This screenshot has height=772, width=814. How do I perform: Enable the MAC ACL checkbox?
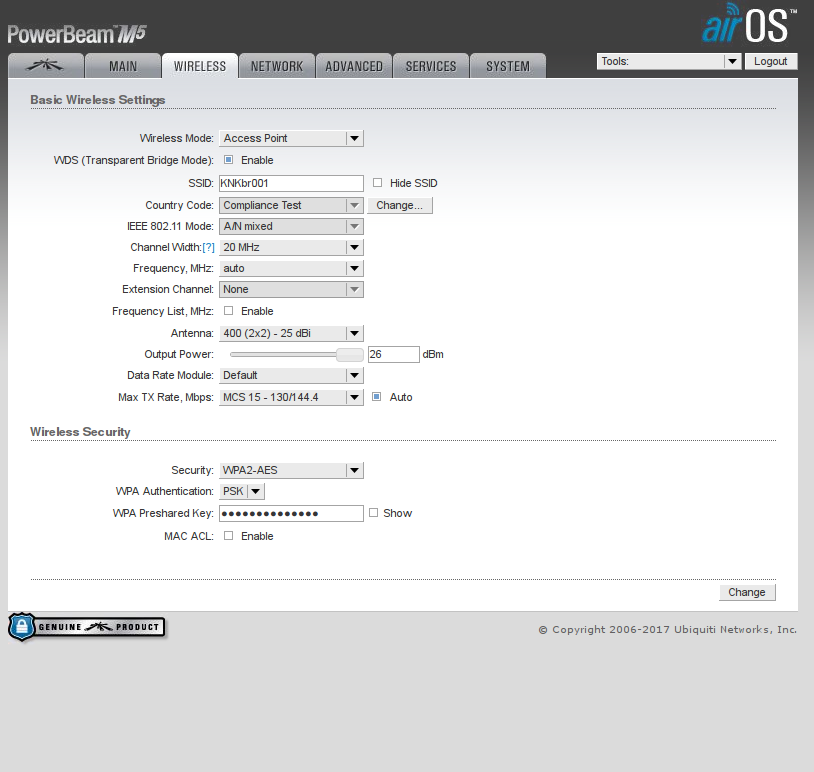pyautogui.click(x=228, y=535)
